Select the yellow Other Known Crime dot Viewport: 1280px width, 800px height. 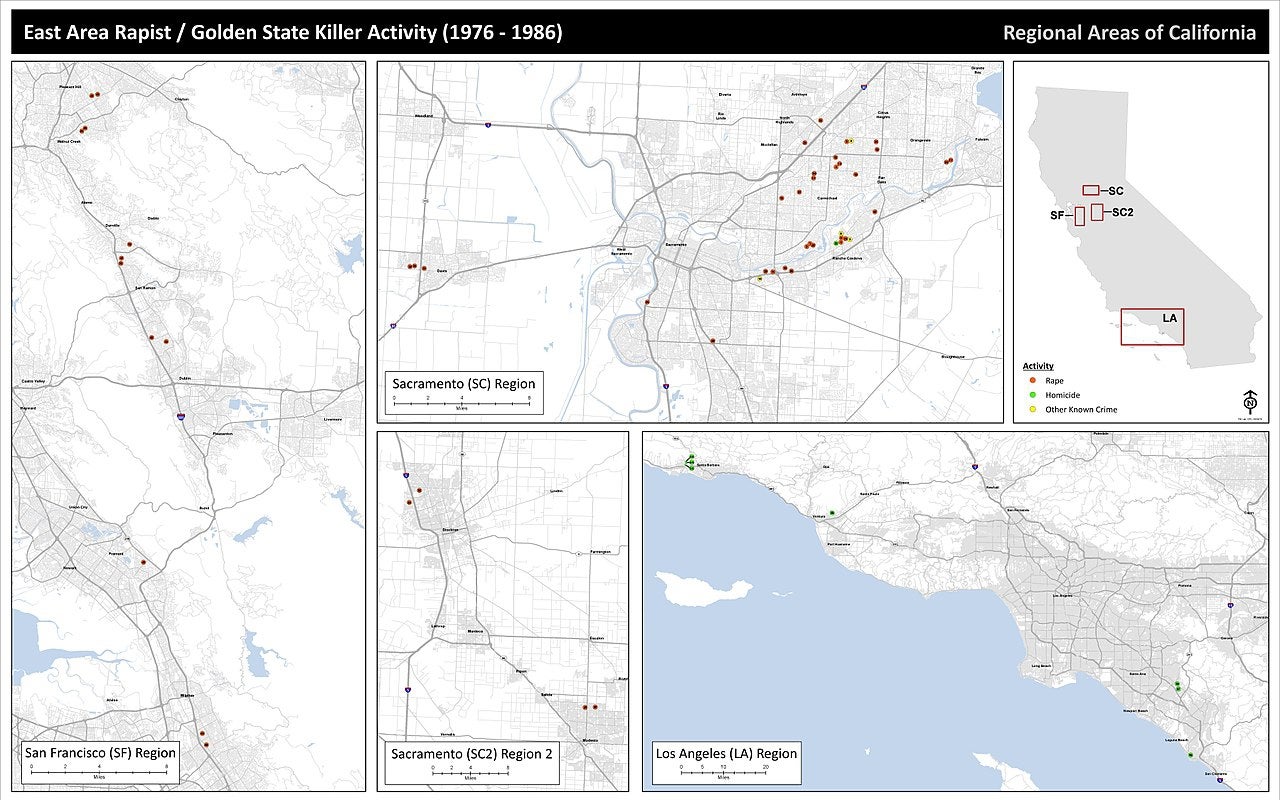[x=1032, y=409]
